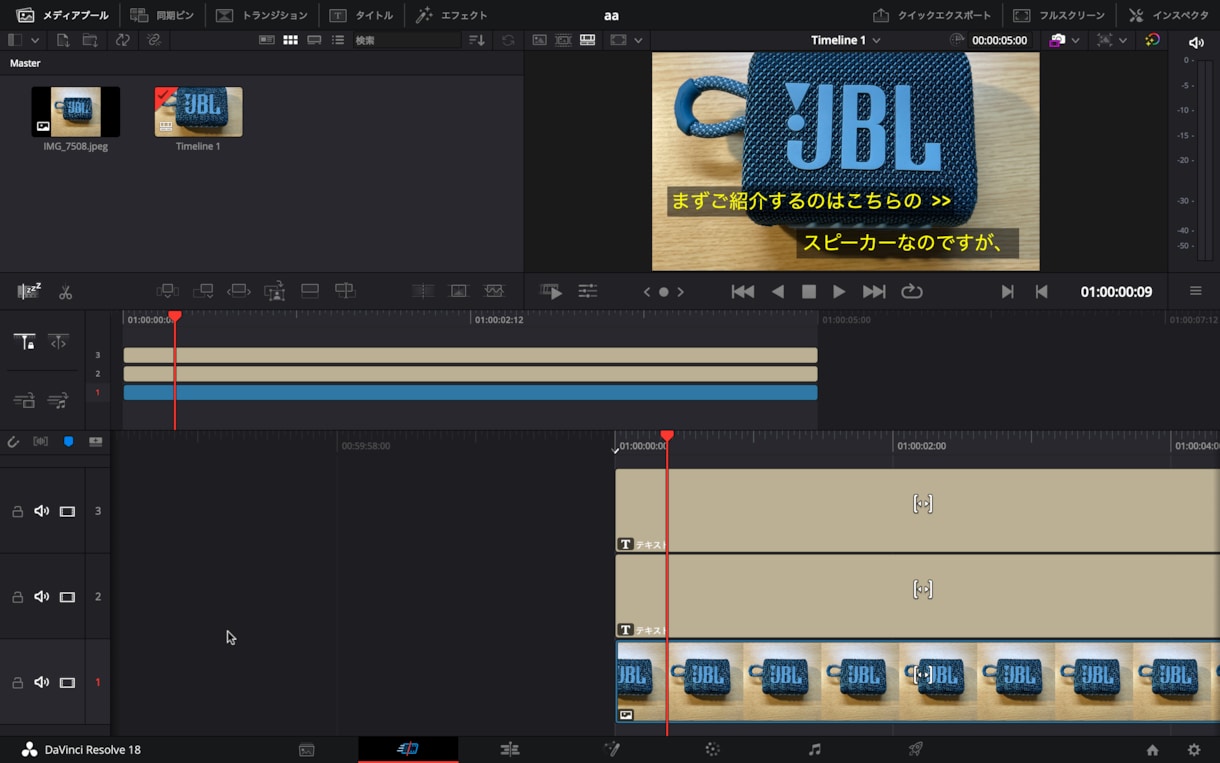Click the import media folder icon
This screenshot has width=1220, height=763.
(x=90, y=40)
